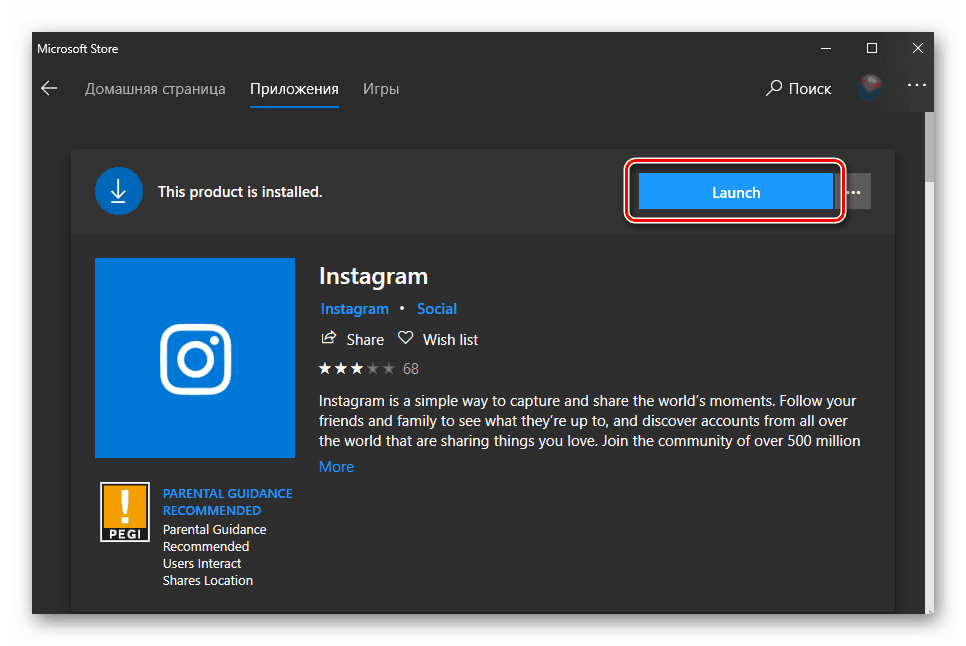966x646 pixels.
Task: Click the star rating row
Action: [357, 369]
